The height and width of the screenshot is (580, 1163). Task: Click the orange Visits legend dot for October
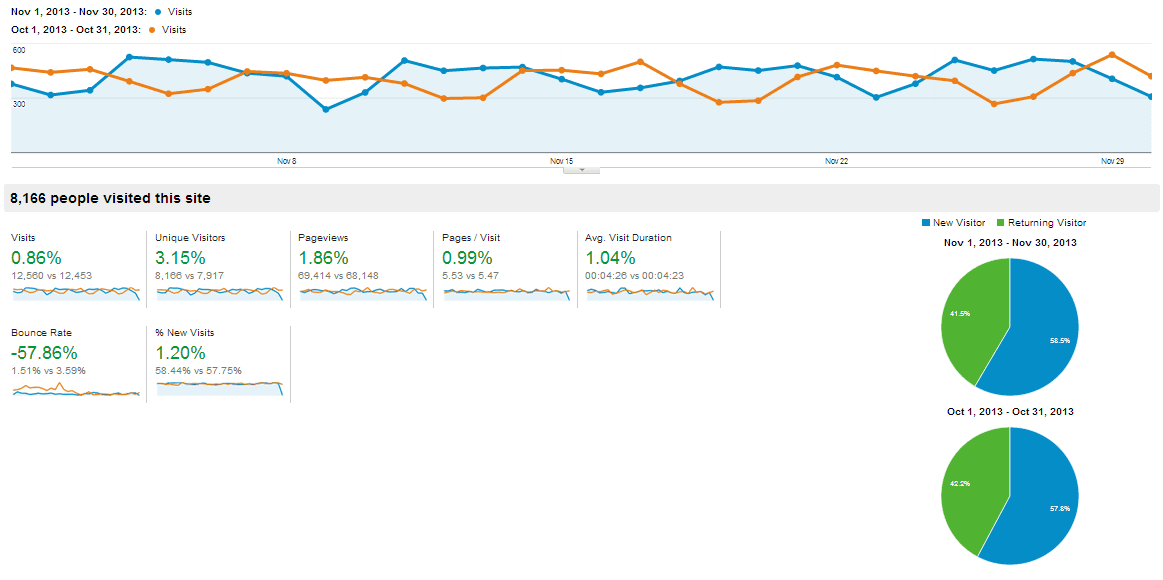pyautogui.click(x=152, y=30)
